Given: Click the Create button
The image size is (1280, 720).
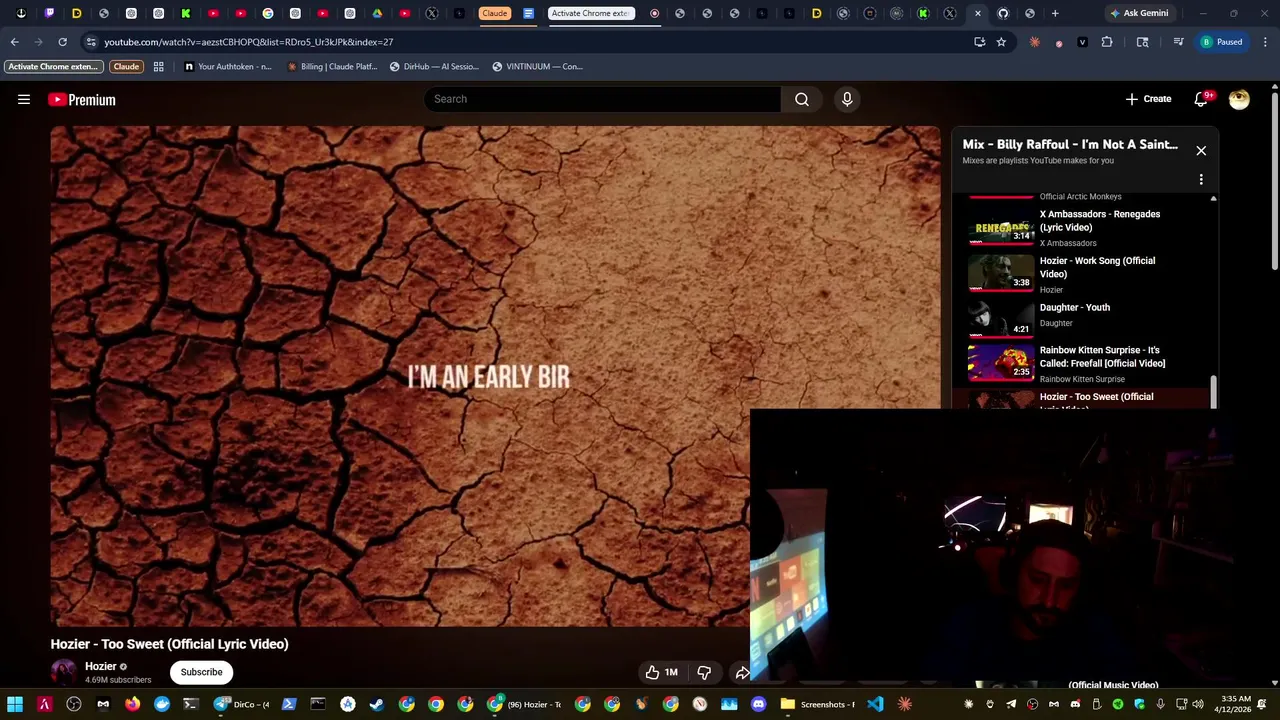Looking at the screenshot, I should 1148,99.
